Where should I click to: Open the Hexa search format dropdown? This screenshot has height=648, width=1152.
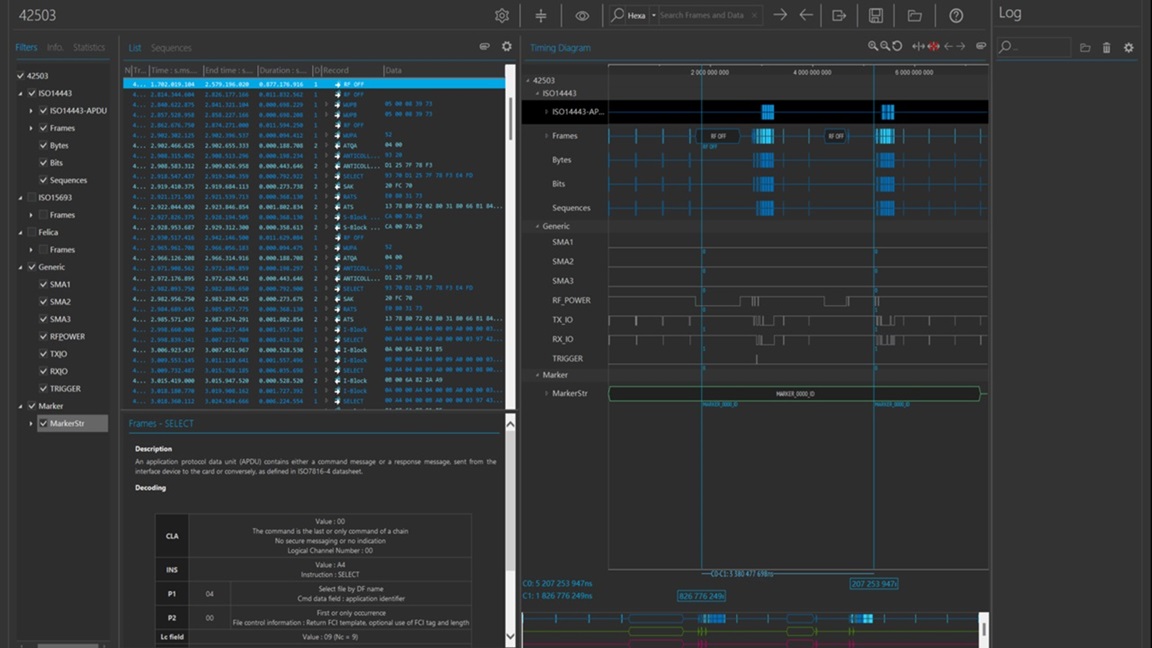tap(653, 15)
